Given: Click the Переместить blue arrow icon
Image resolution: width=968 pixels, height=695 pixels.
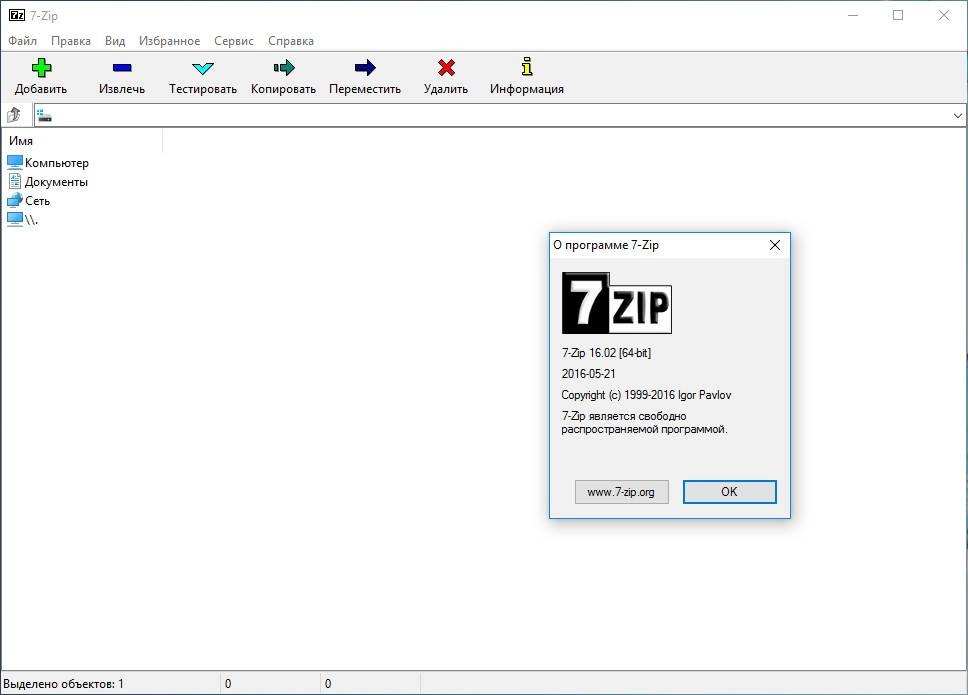Looking at the screenshot, I should pos(365,67).
